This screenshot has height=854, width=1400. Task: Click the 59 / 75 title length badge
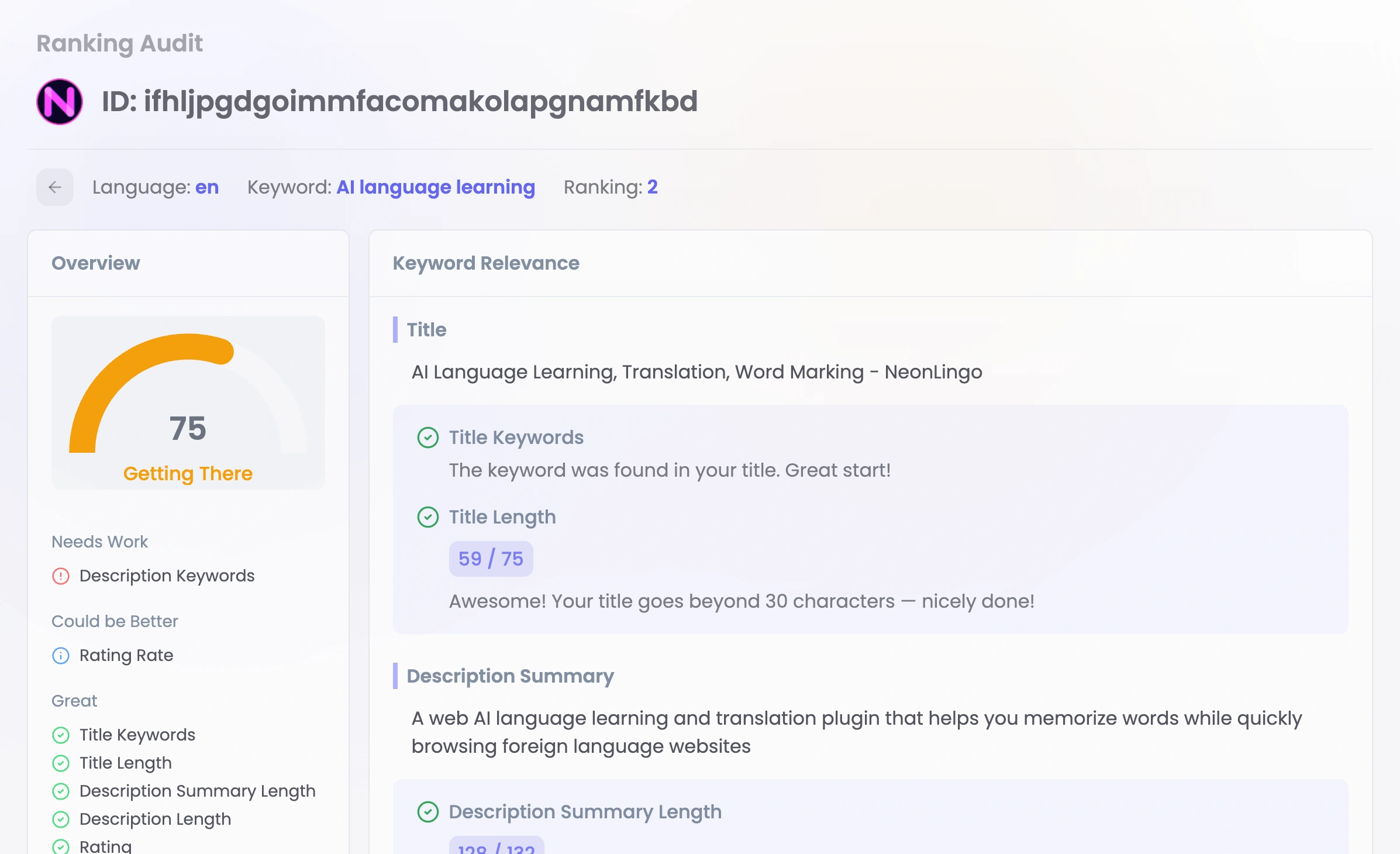tap(491, 559)
